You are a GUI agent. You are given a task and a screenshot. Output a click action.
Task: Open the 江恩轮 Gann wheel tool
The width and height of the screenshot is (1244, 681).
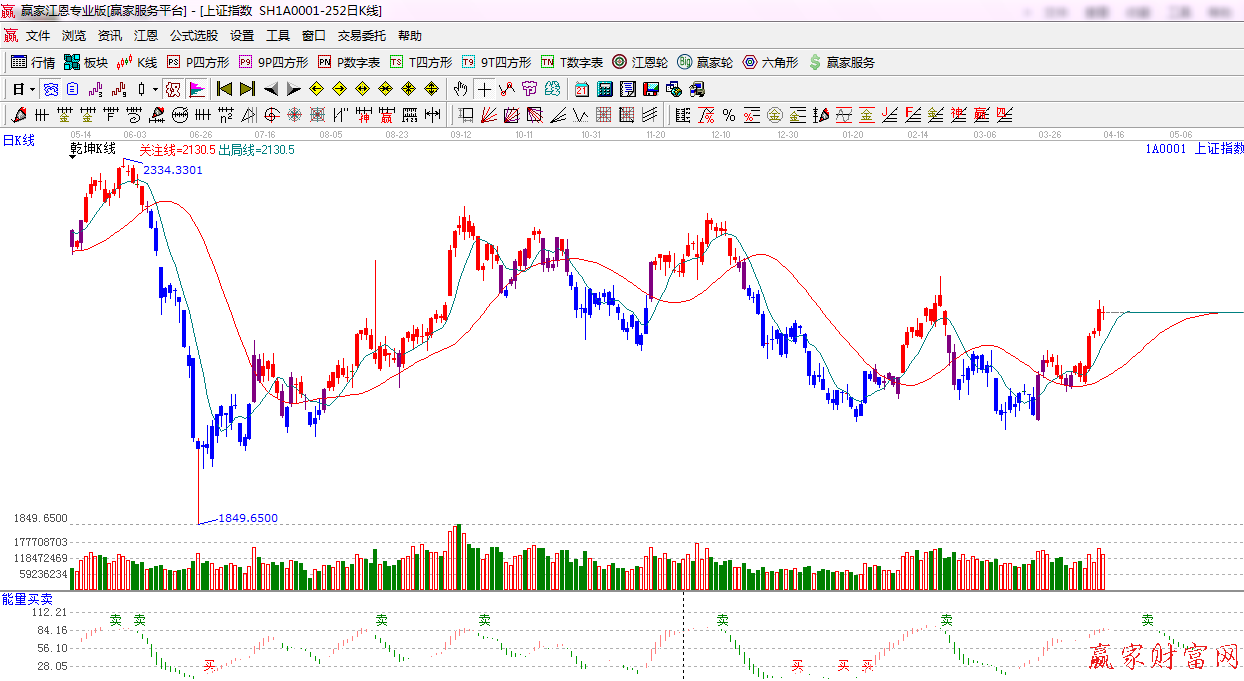point(640,62)
